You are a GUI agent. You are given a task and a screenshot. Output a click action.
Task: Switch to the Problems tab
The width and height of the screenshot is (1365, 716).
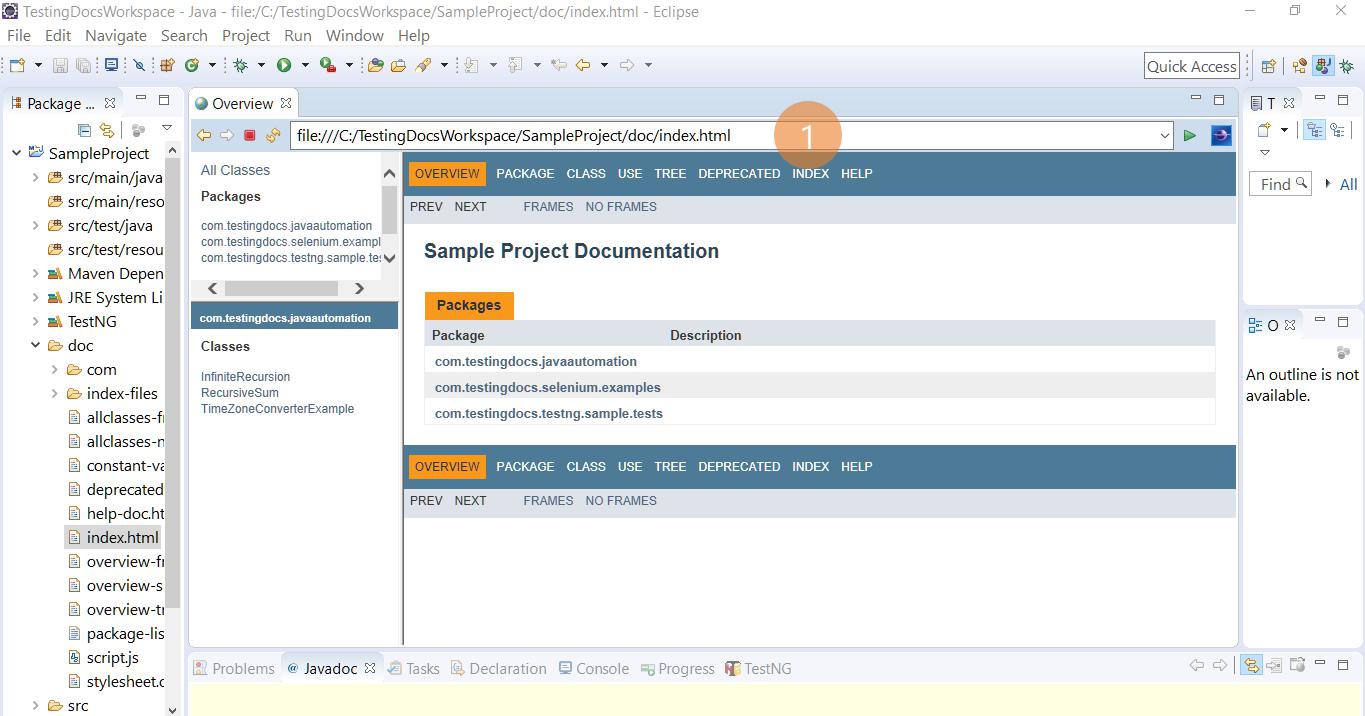coord(233,668)
